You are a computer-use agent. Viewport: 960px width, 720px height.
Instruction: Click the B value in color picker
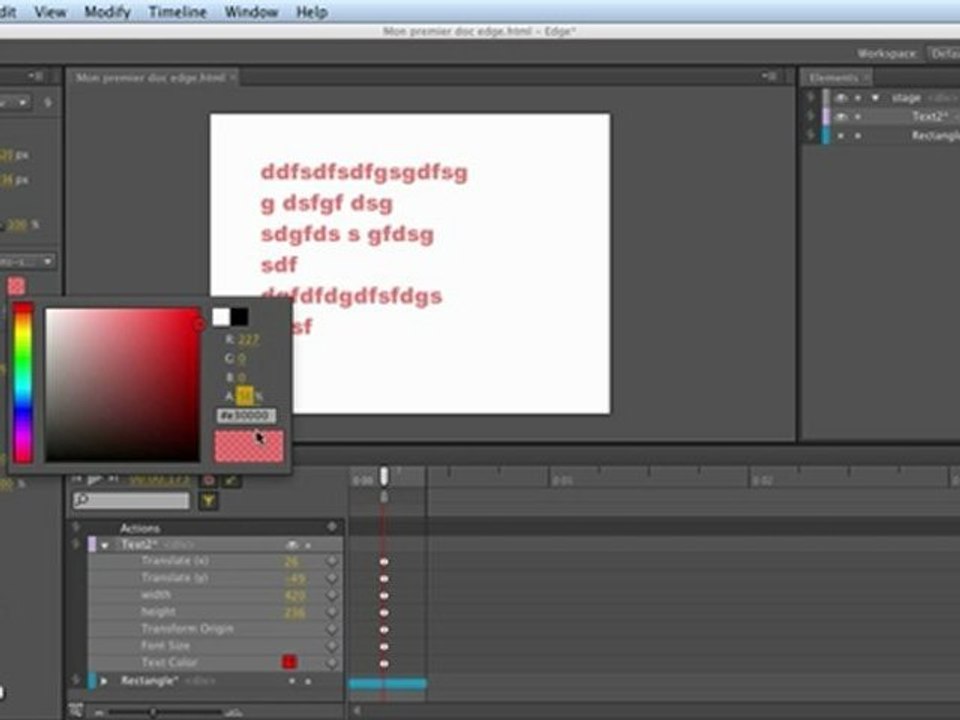[x=242, y=378]
